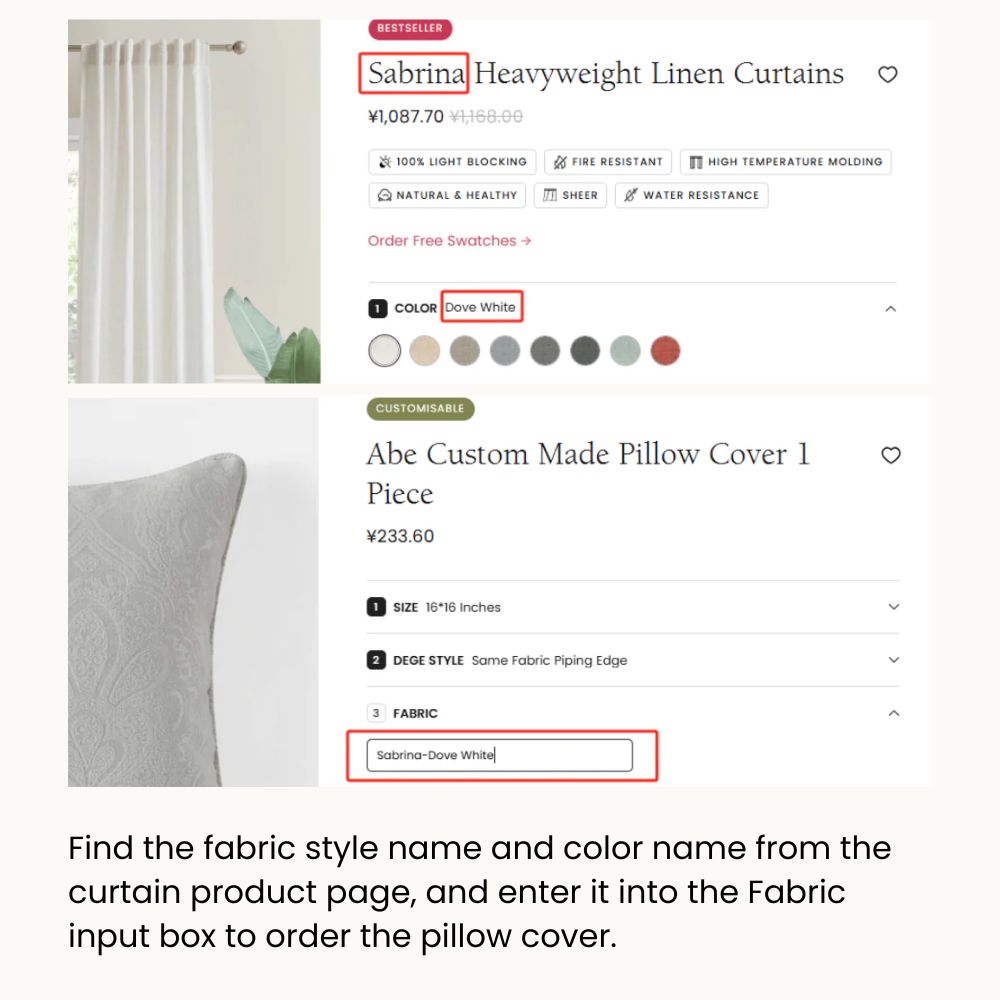The height and width of the screenshot is (1000, 1000).
Task: Expand the Dege Style dropdown
Action: pos(893,660)
